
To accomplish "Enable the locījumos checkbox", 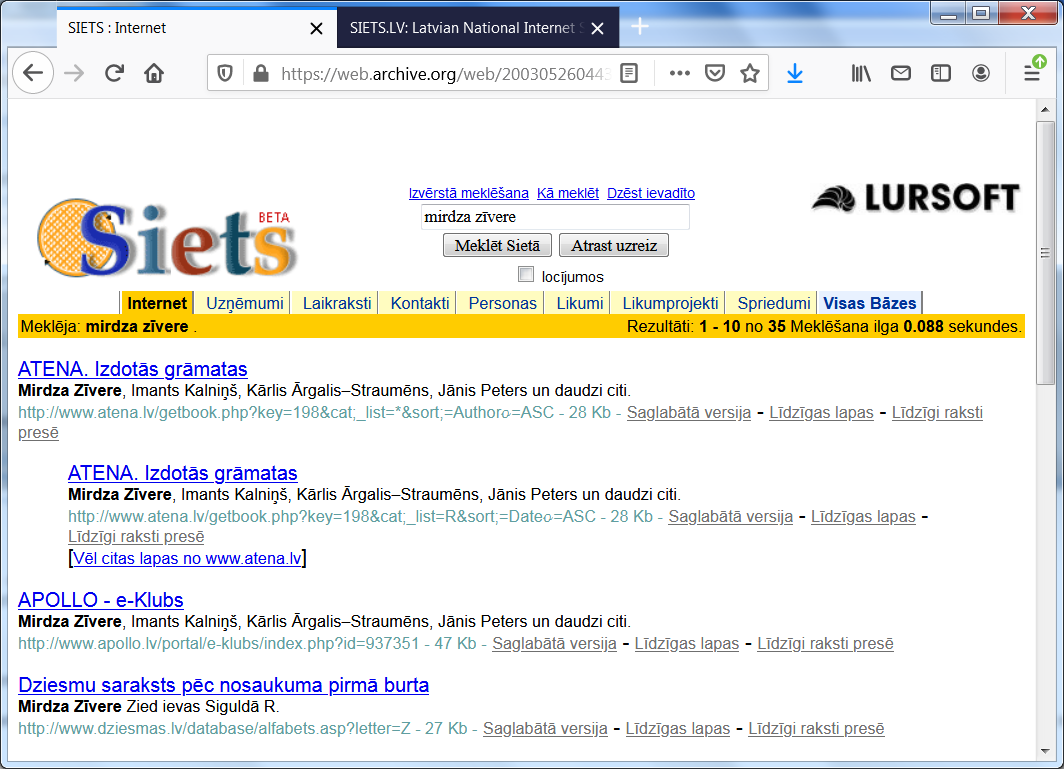I will tap(526, 274).
